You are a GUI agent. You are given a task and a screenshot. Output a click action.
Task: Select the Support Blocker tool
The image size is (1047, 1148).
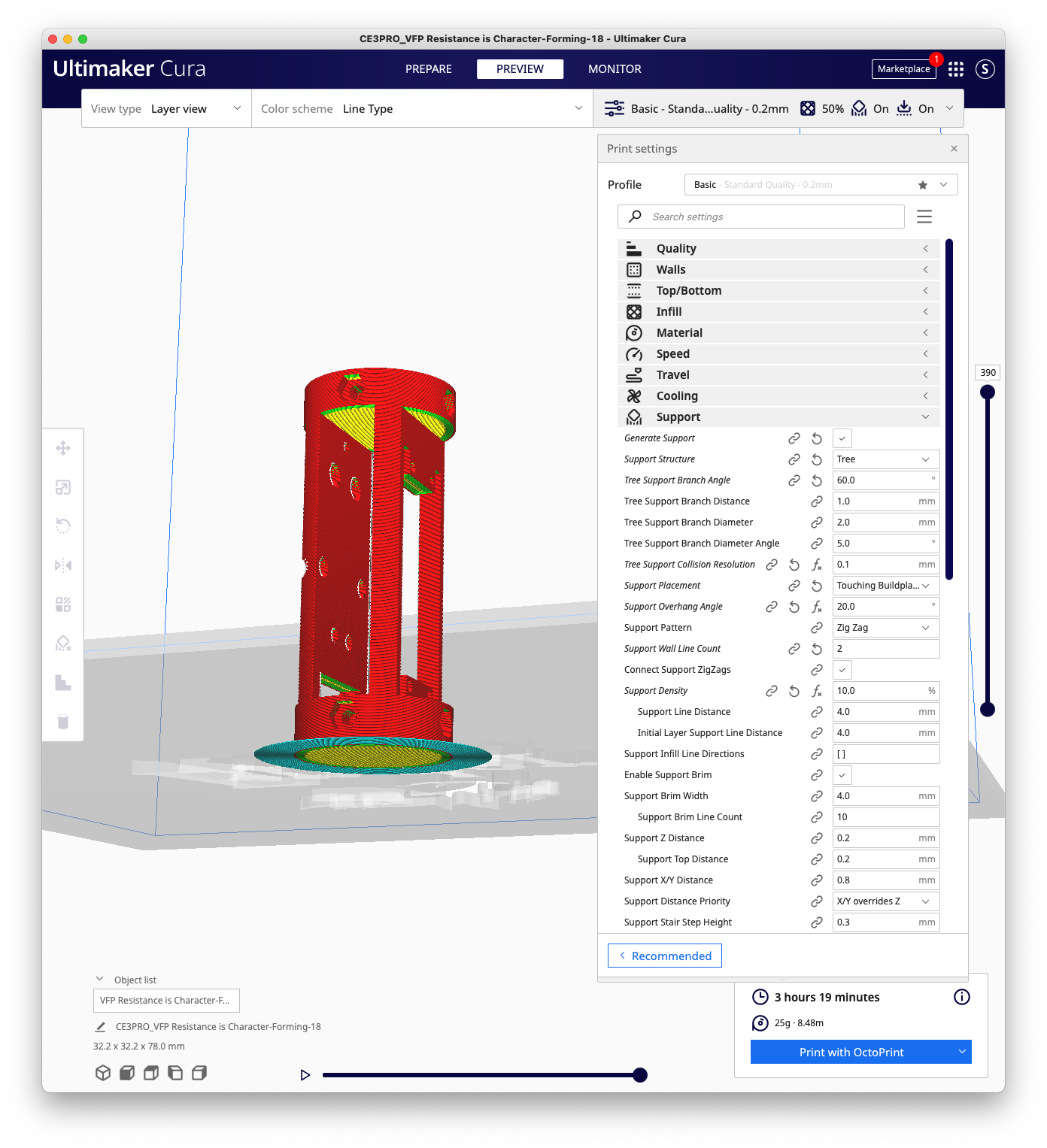tap(63, 644)
